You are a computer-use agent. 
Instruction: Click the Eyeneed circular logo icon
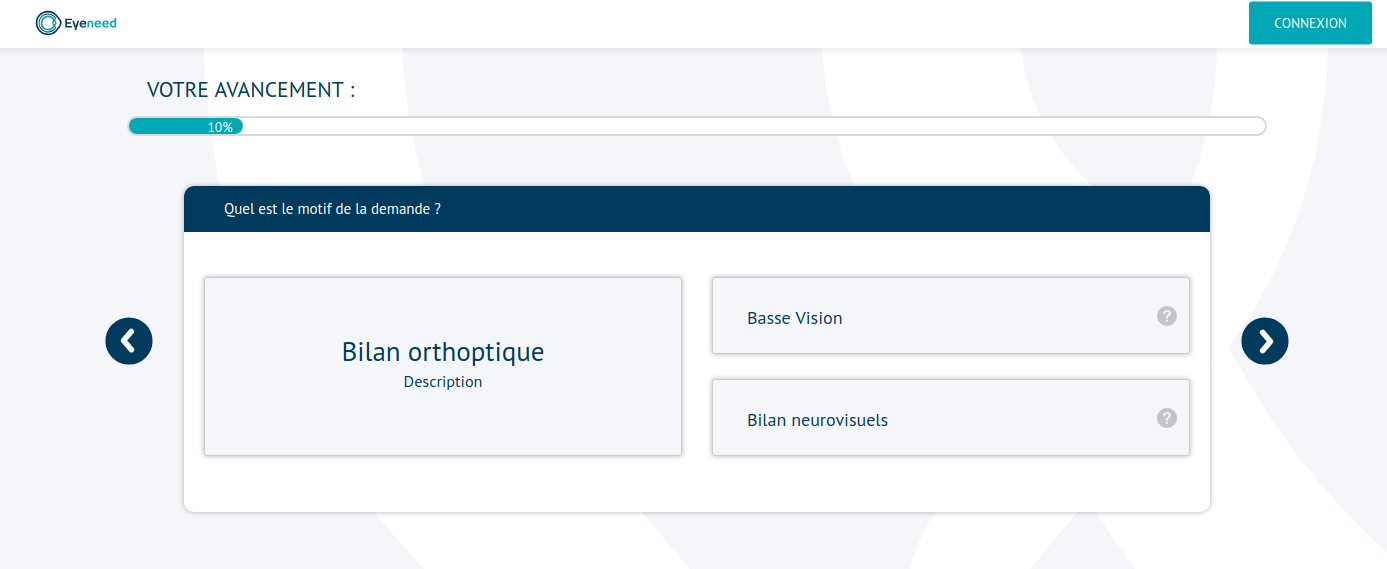click(x=48, y=23)
